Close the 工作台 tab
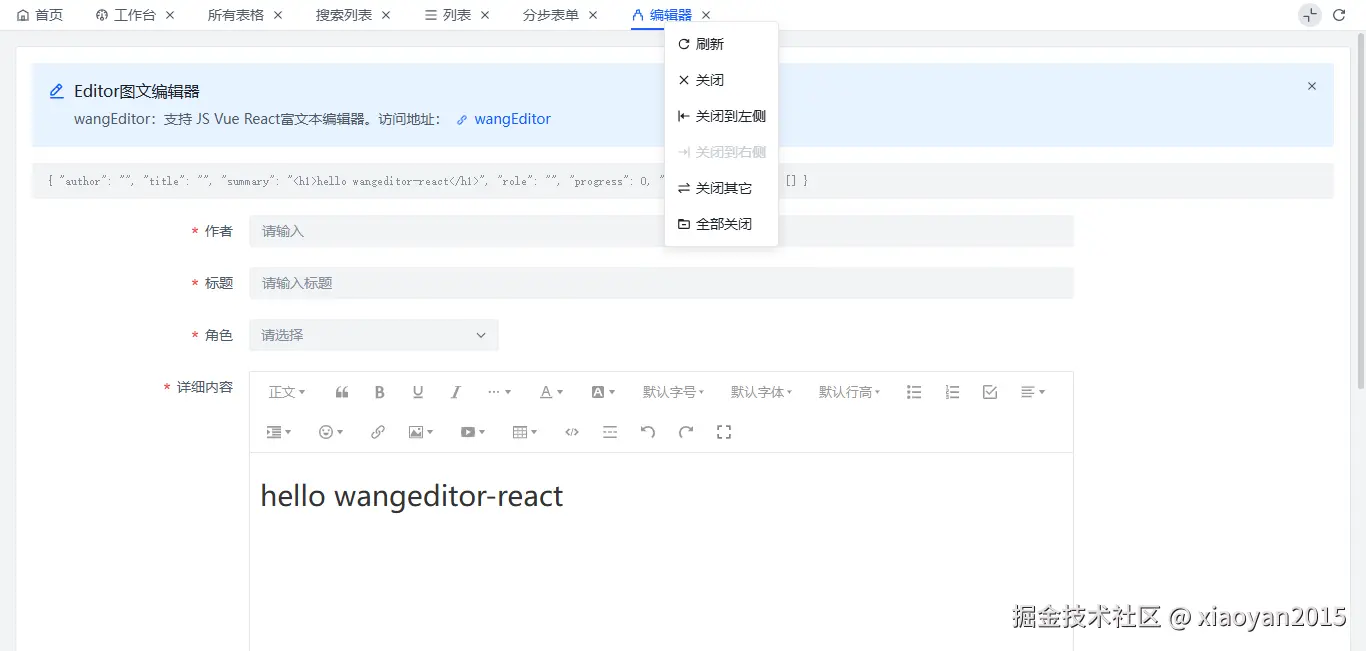Viewport: 1366px width, 651px height. [170, 15]
